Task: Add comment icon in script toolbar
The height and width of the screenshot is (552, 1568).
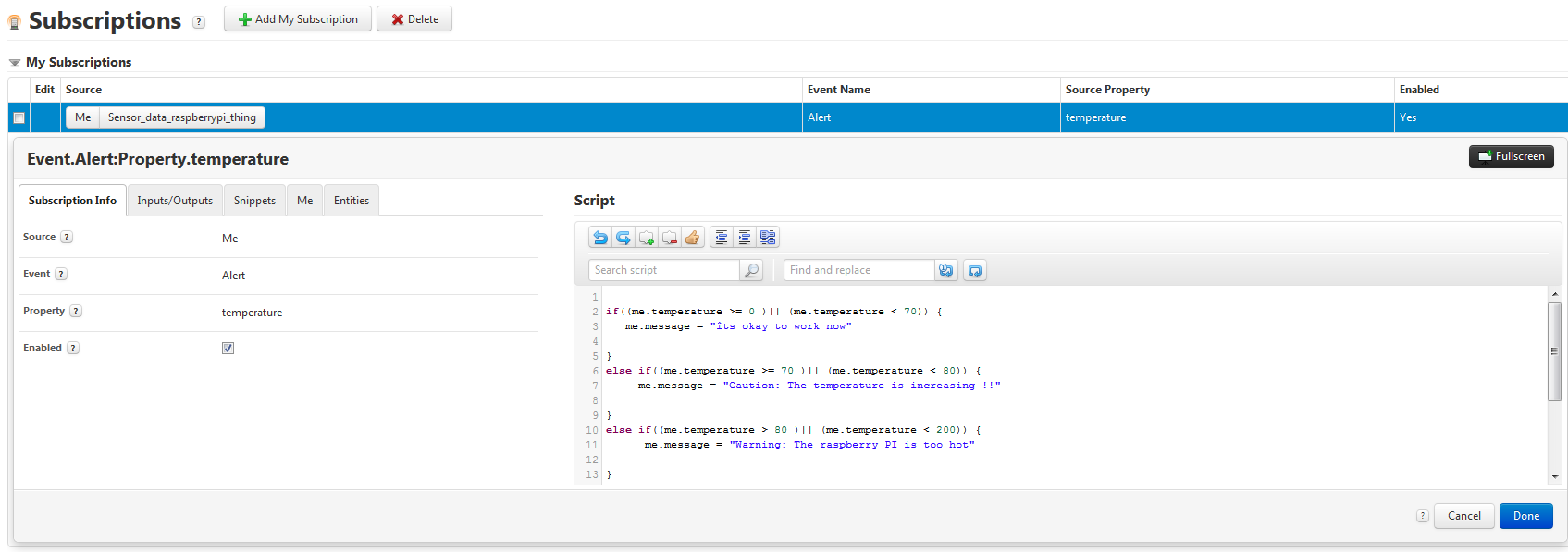Action: click(647, 238)
